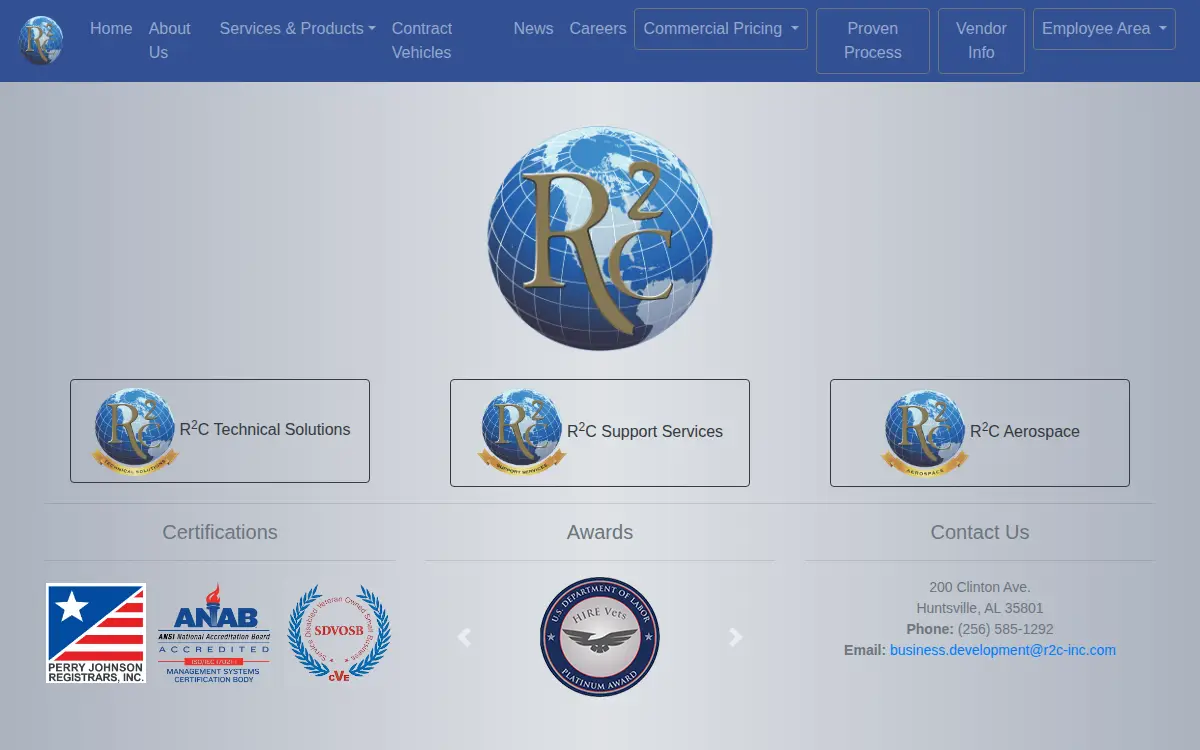Email business.development@r2c-inc.com link

(x=1003, y=650)
